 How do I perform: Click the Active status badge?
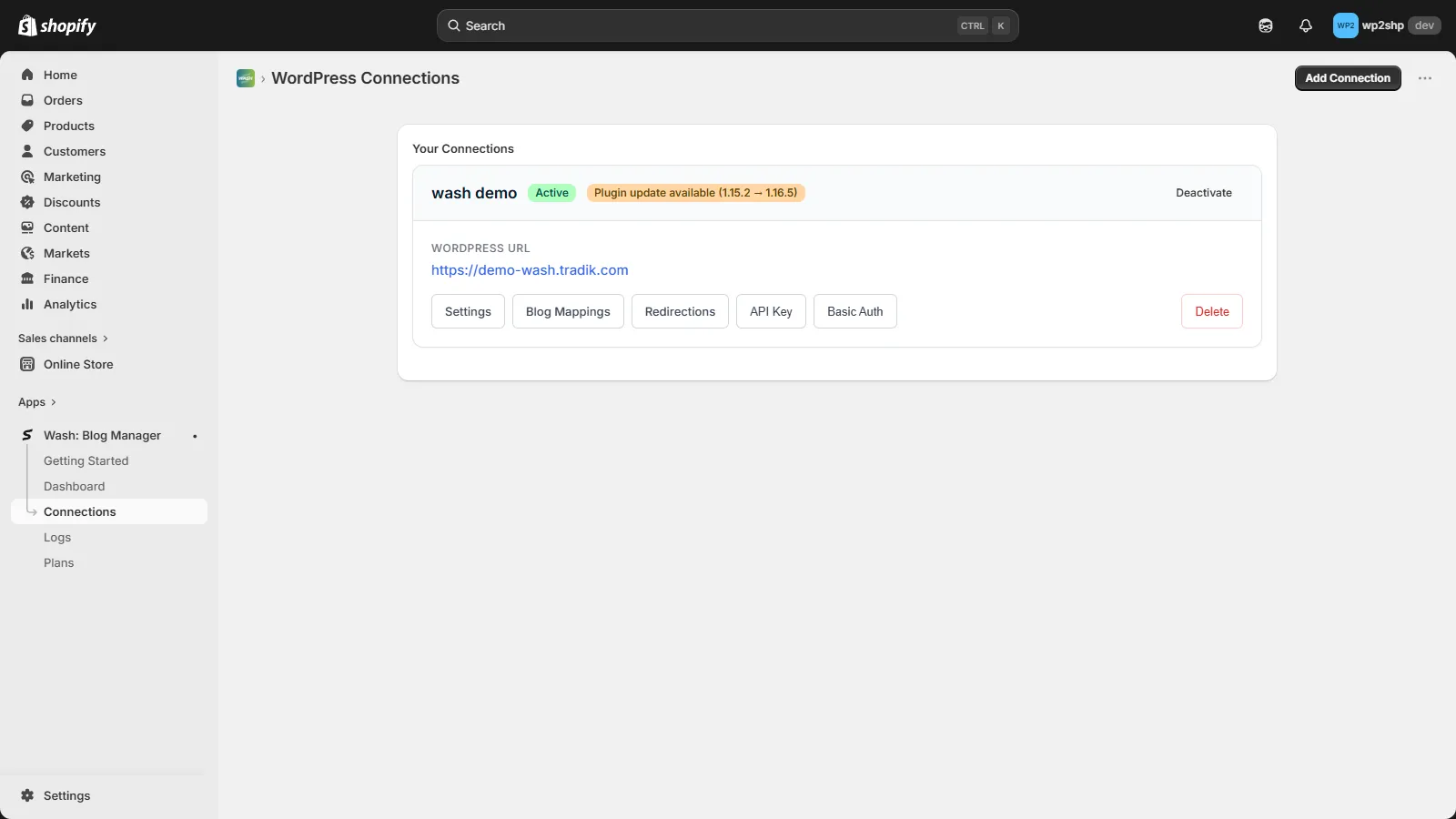click(551, 193)
